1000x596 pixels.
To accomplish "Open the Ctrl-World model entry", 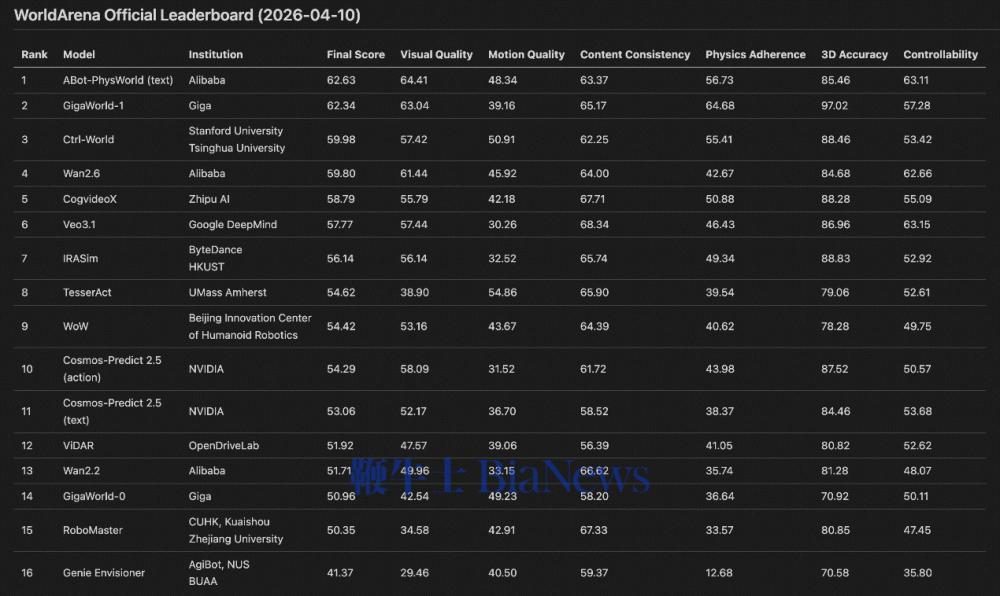I will click(89, 139).
